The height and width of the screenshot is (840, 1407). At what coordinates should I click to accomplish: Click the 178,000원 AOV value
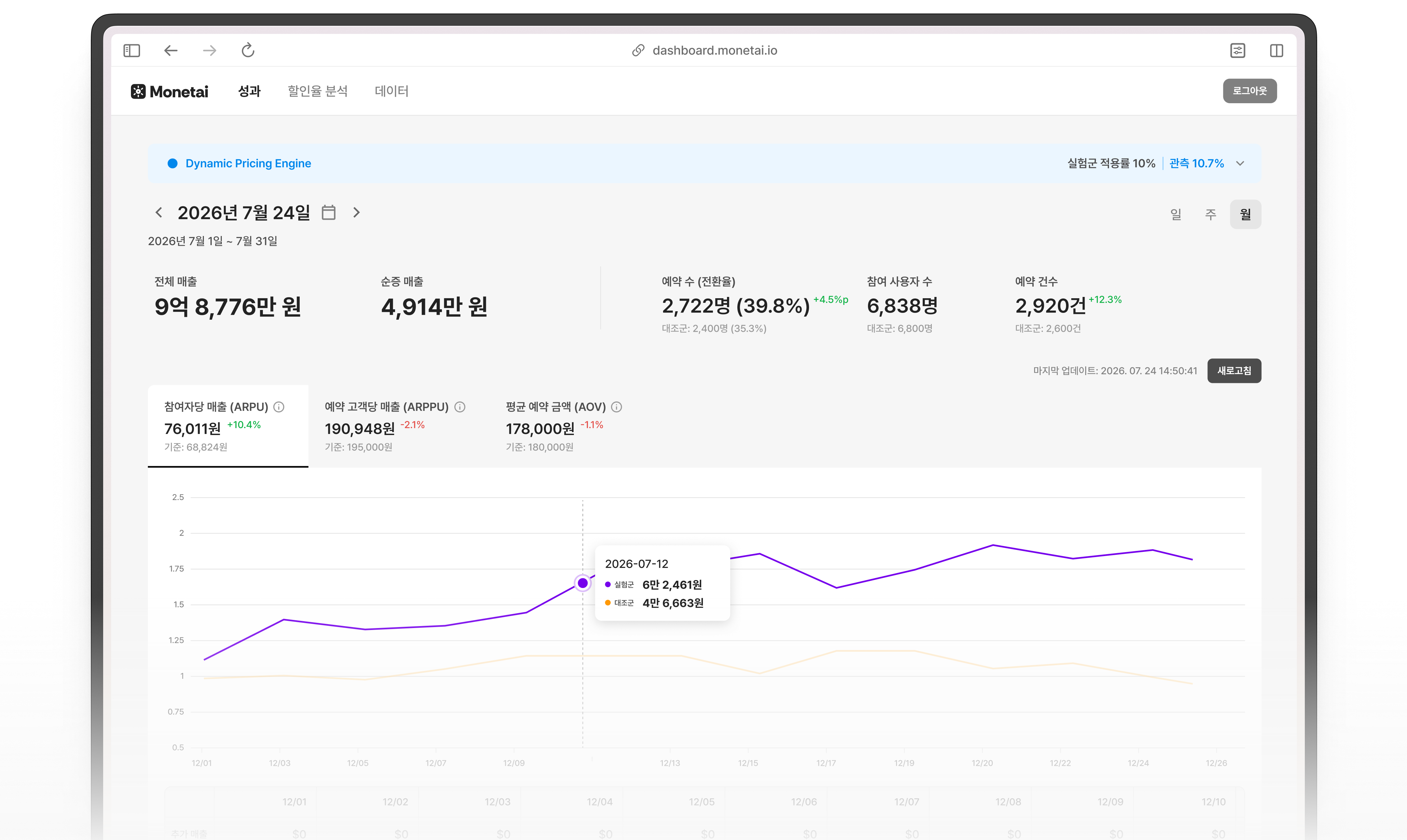point(540,429)
